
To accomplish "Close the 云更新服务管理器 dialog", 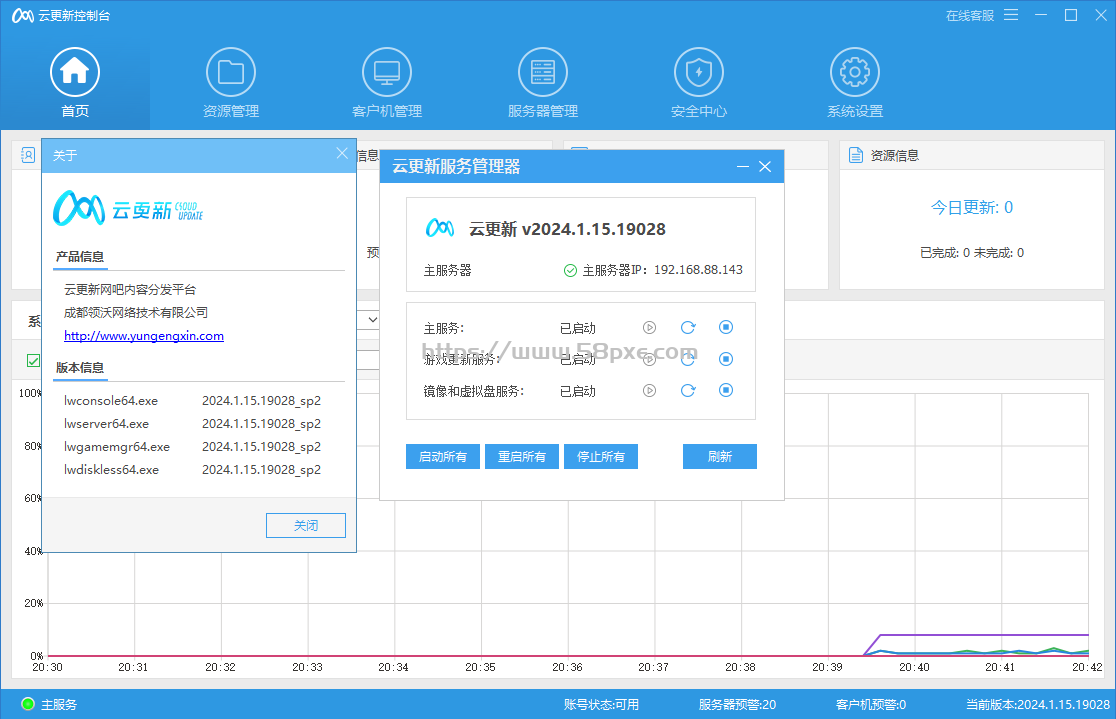I will (x=765, y=167).
